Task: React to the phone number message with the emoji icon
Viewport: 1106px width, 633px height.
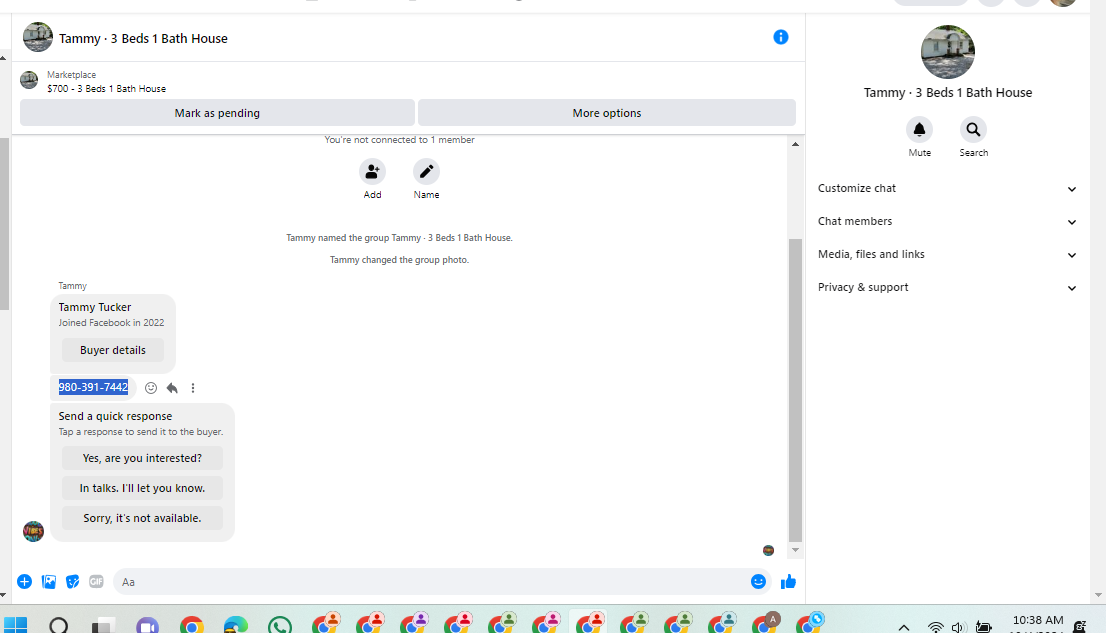Action: tap(151, 387)
